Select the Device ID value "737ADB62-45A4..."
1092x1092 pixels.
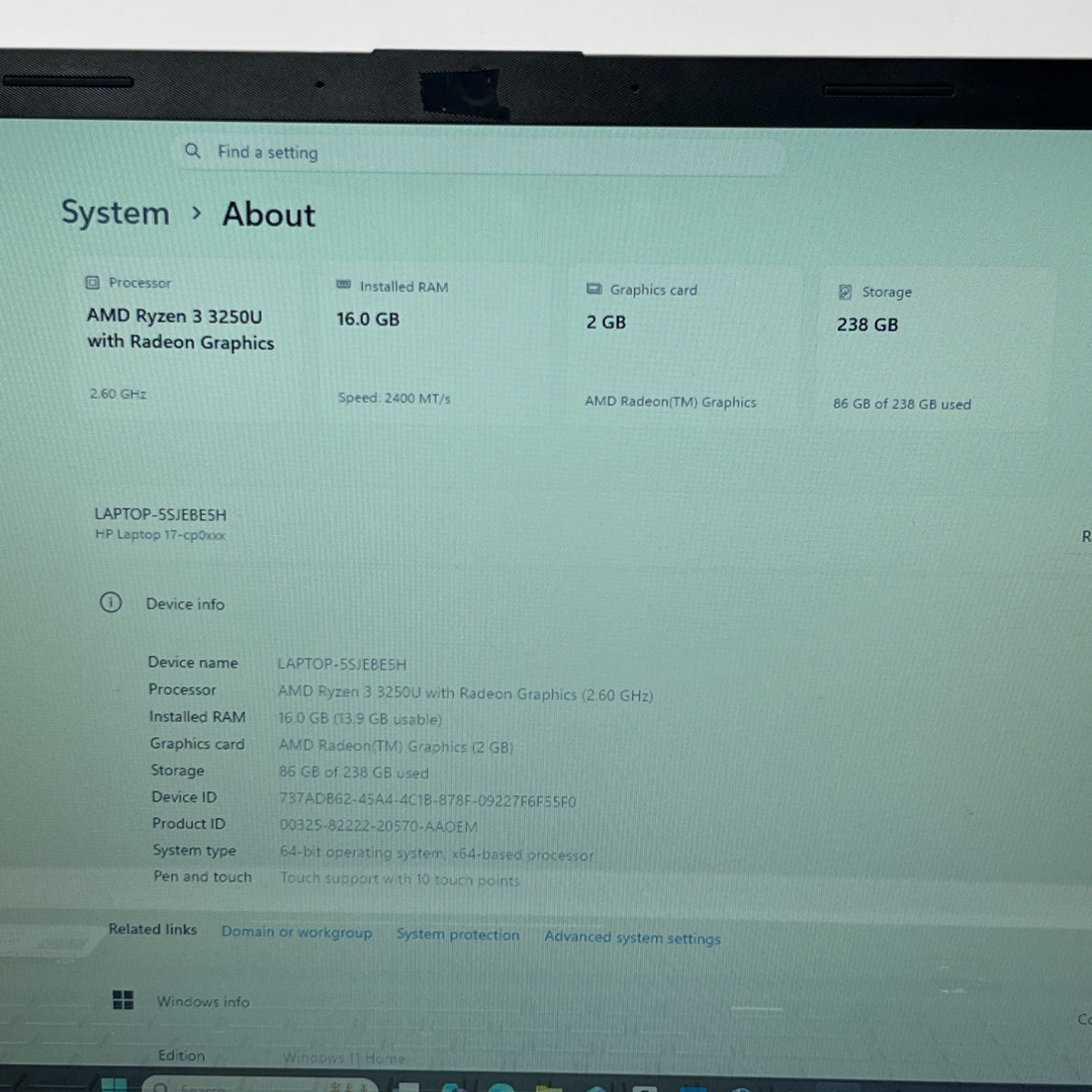point(428,801)
